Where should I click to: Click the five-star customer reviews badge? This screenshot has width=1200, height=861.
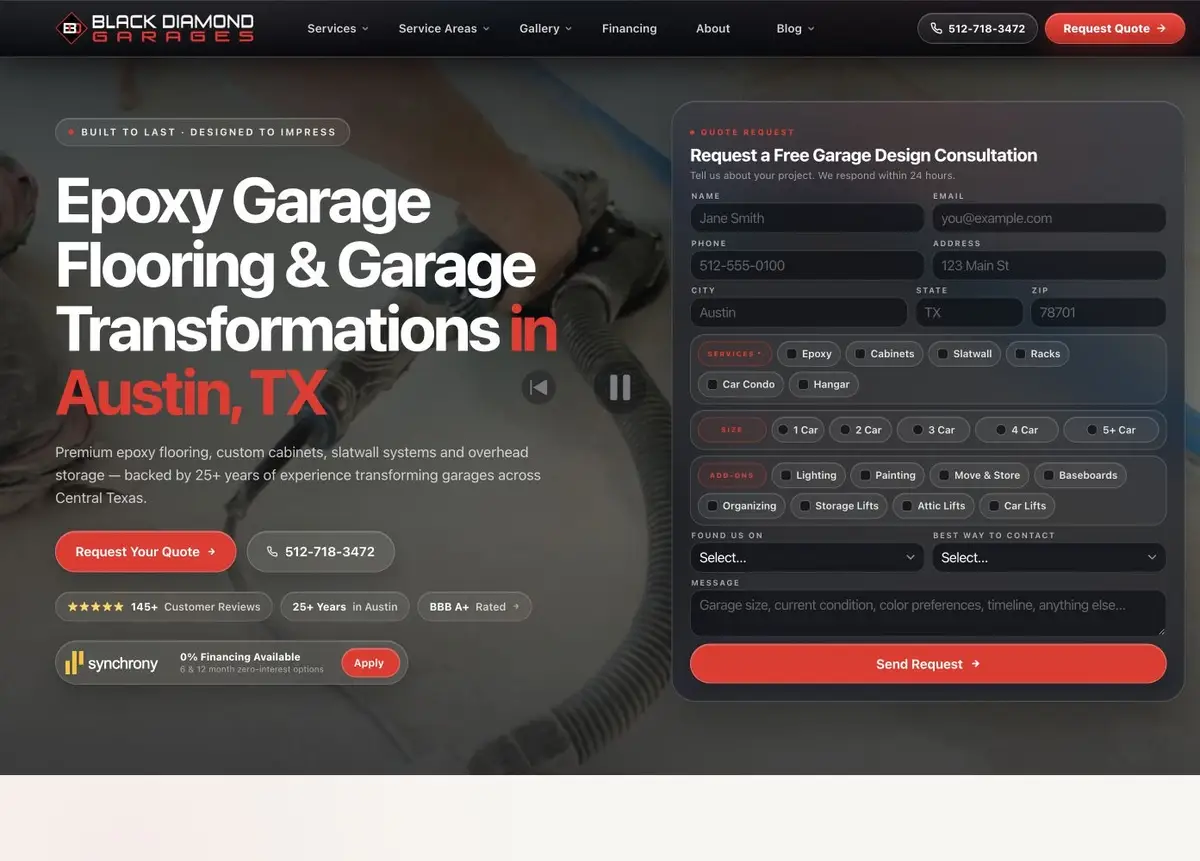[x=164, y=606]
